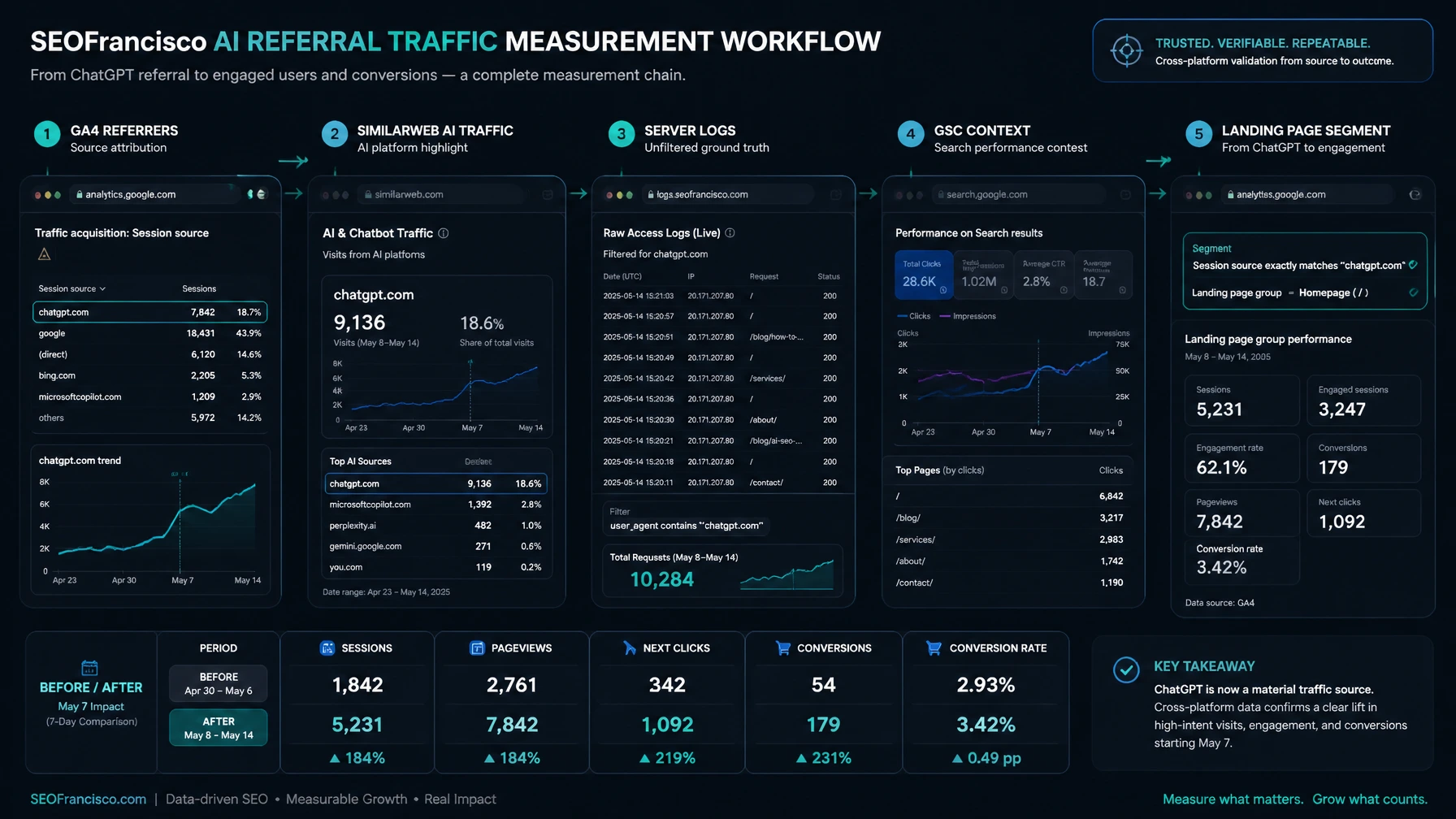Click the /services/ row with 2,983 clicks

tap(1009, 539)
